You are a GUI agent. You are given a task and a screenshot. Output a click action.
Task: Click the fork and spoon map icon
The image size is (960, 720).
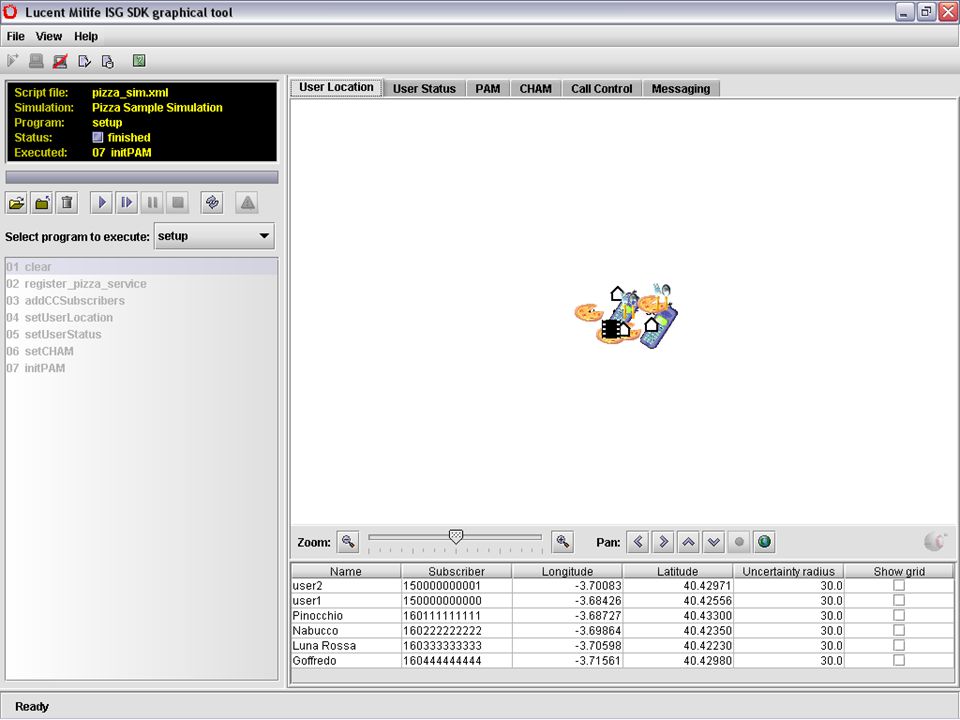tap(662, 290)
